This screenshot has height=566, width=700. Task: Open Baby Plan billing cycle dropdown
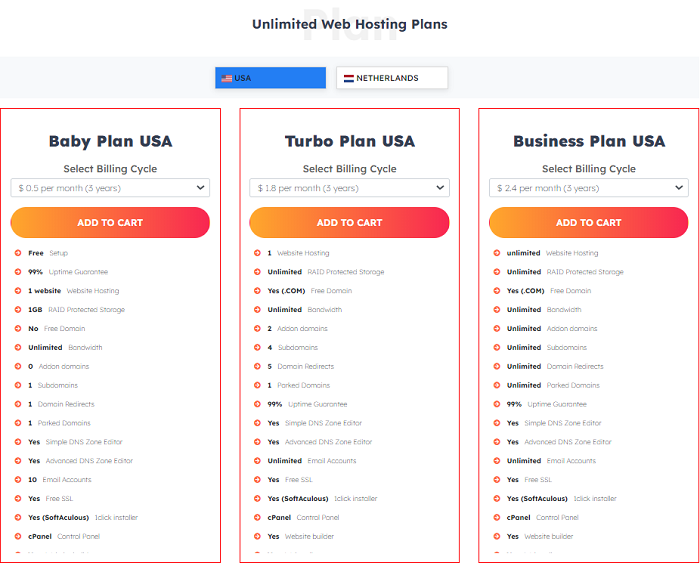110,188
